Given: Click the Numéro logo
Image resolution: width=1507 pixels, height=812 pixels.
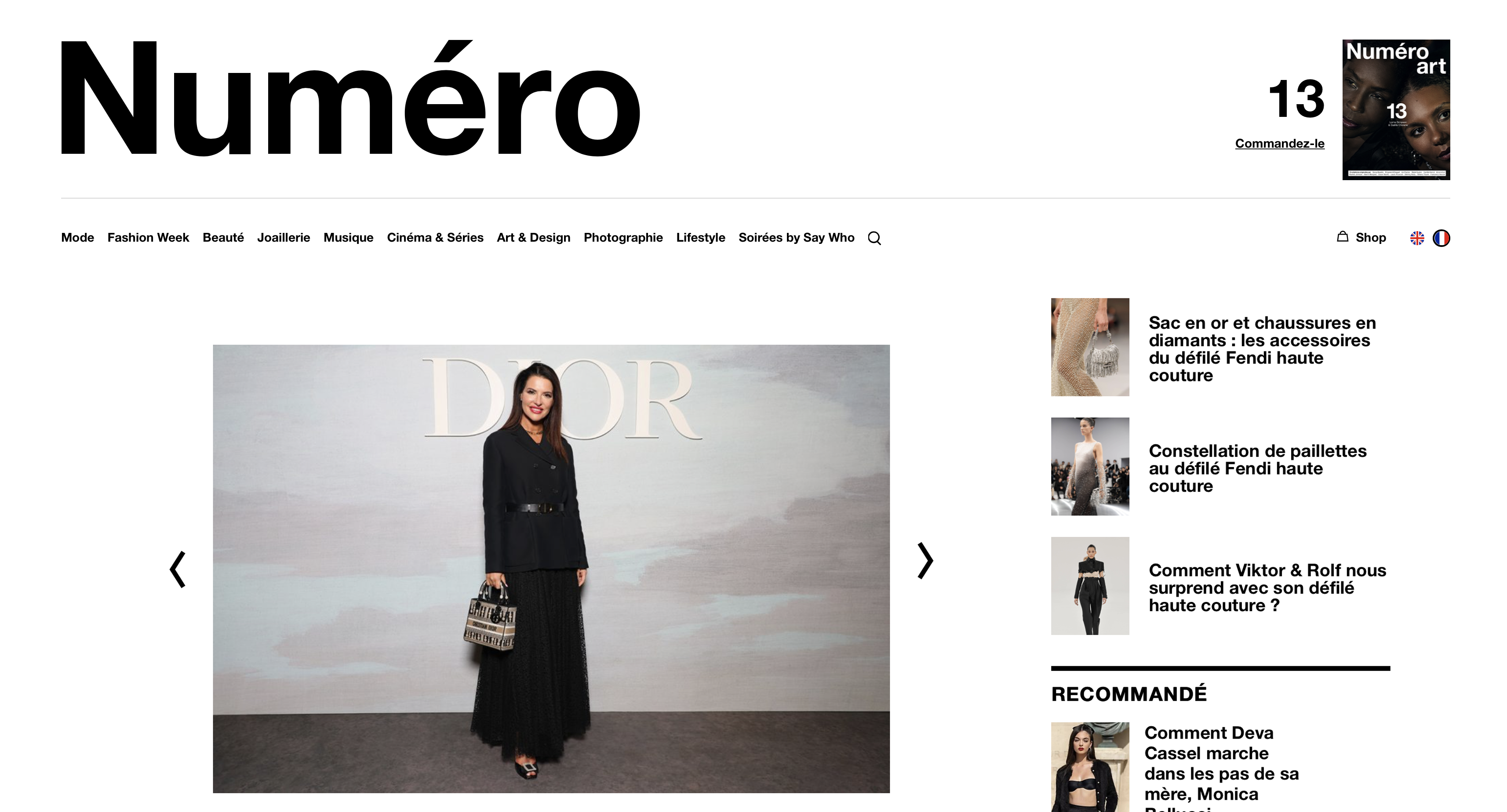Looking at the screenshot, I should [x=351, y=98].
